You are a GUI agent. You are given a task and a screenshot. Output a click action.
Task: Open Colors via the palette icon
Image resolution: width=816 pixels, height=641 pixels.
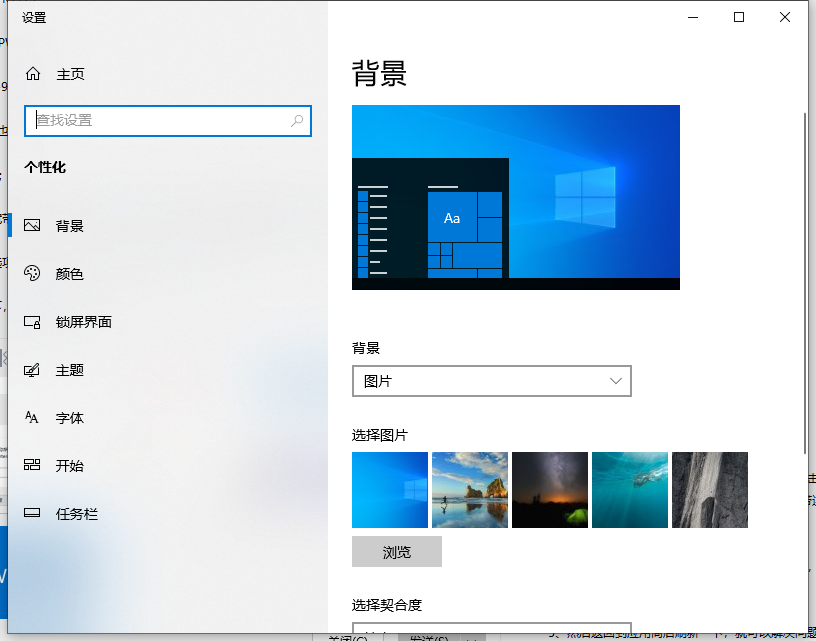[x=32, y=274]
